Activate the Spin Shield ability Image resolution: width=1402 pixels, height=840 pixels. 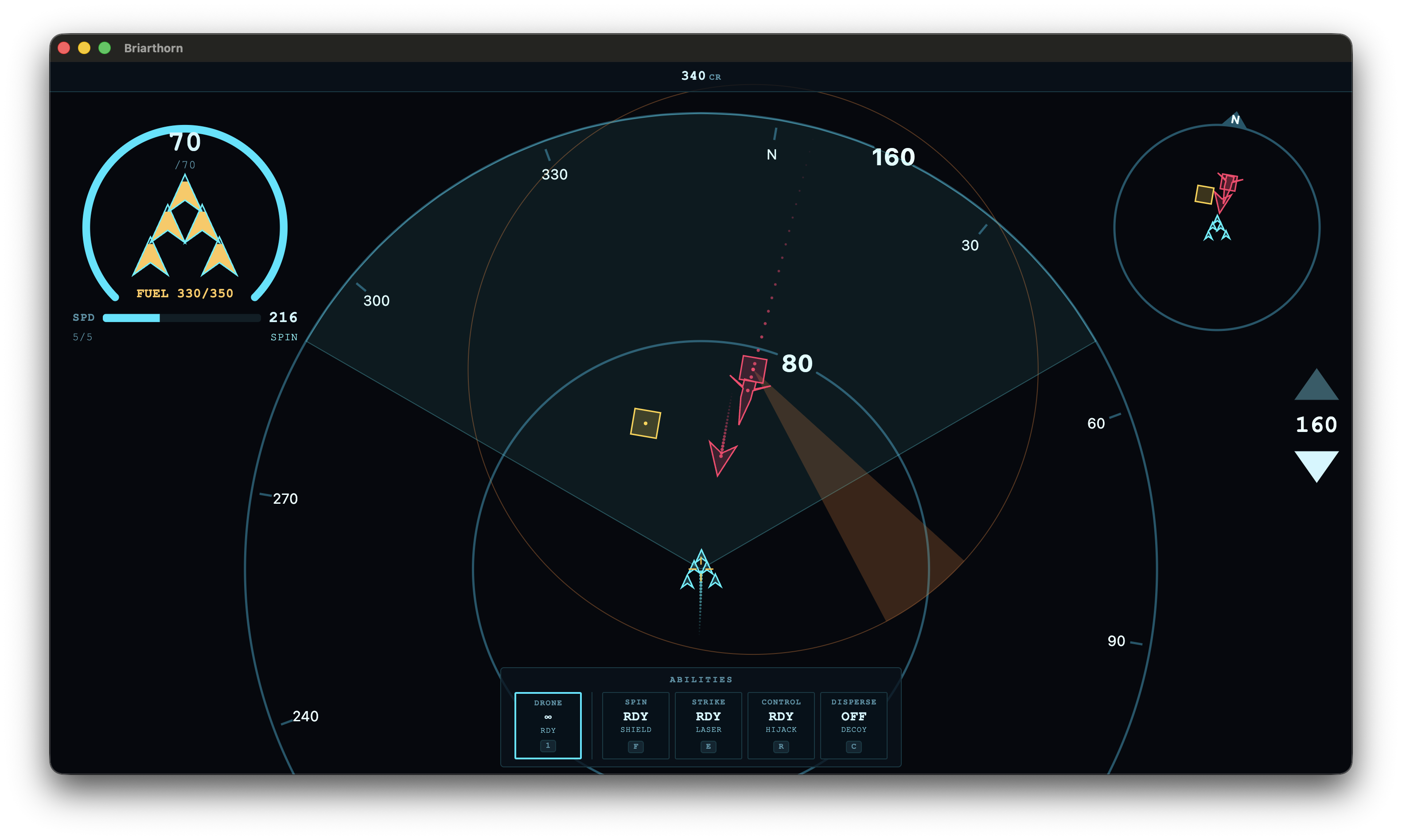(635, 725)
